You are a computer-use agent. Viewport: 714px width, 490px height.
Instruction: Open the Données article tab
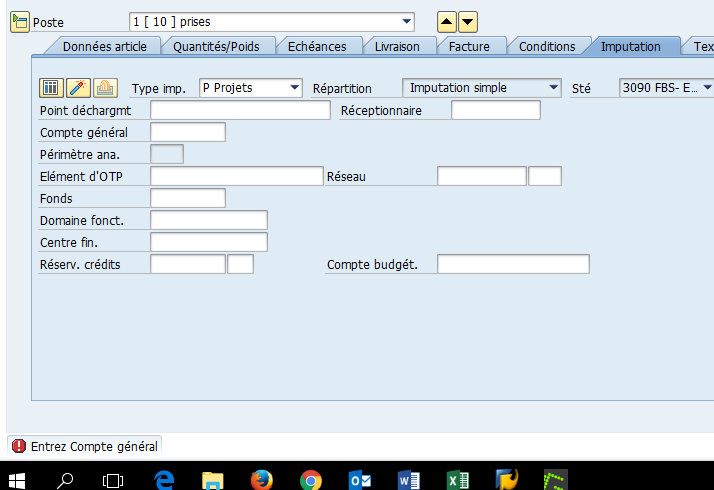pos(104,46)
